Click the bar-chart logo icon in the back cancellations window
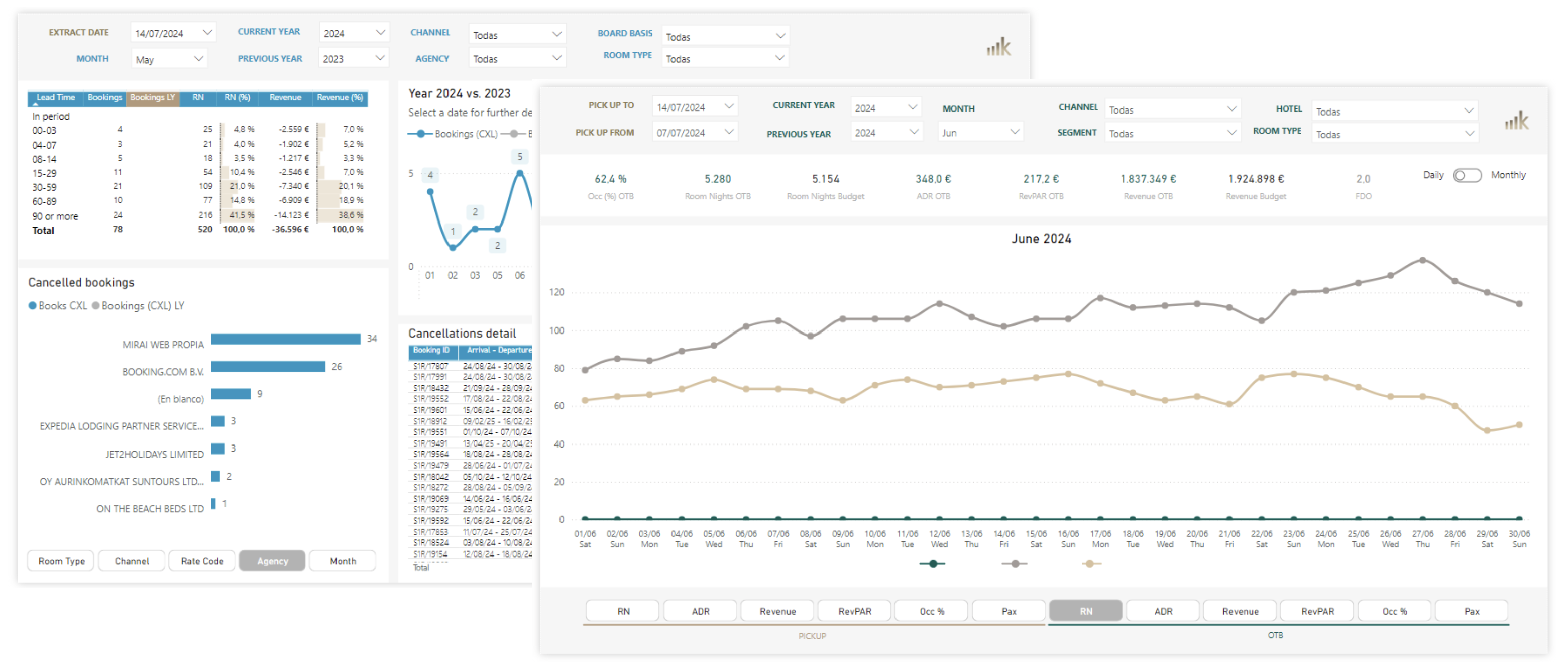The width and height of the screenshot is (1568, 667). (x=998, y=47)
